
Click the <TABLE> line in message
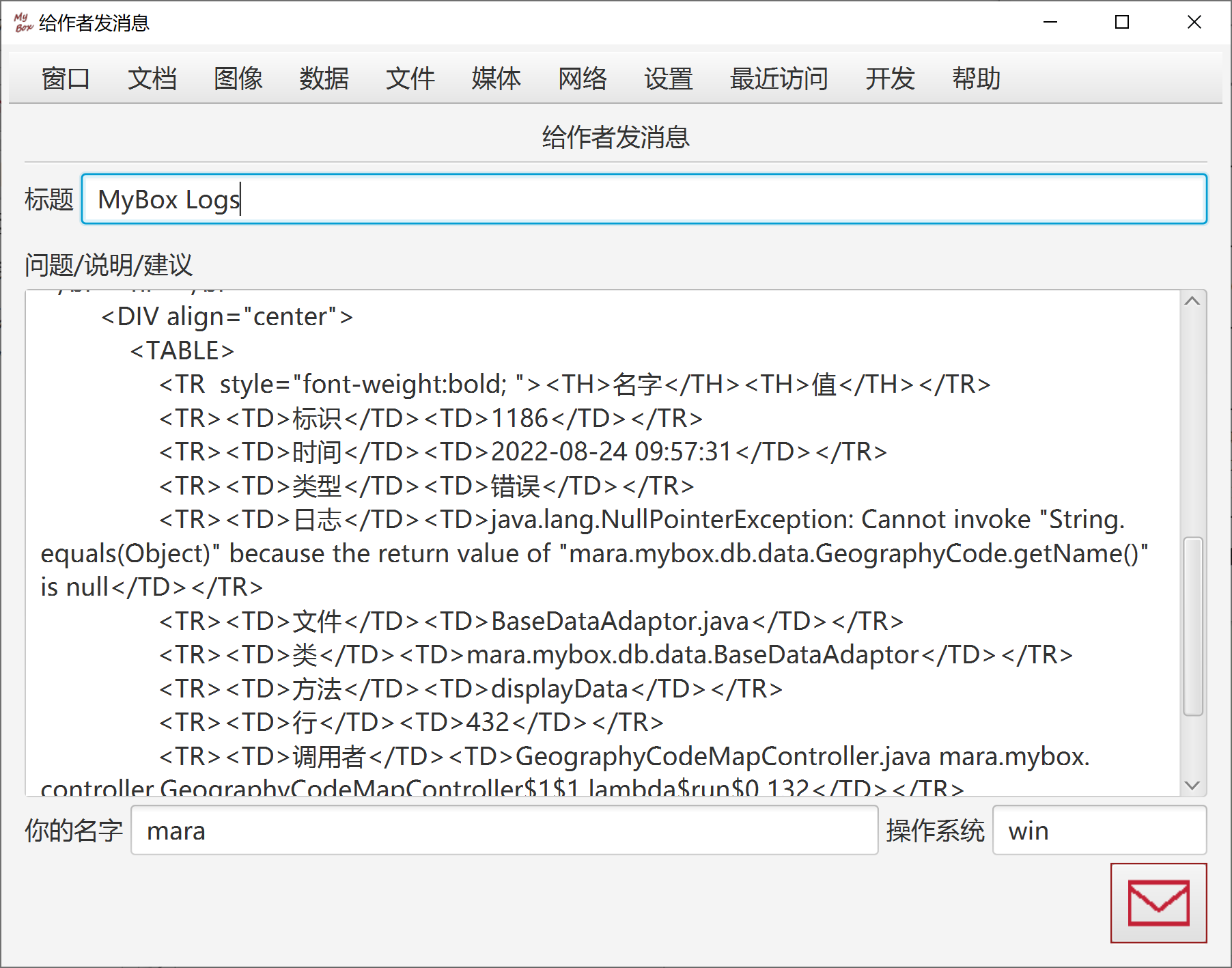coord(182,350)
